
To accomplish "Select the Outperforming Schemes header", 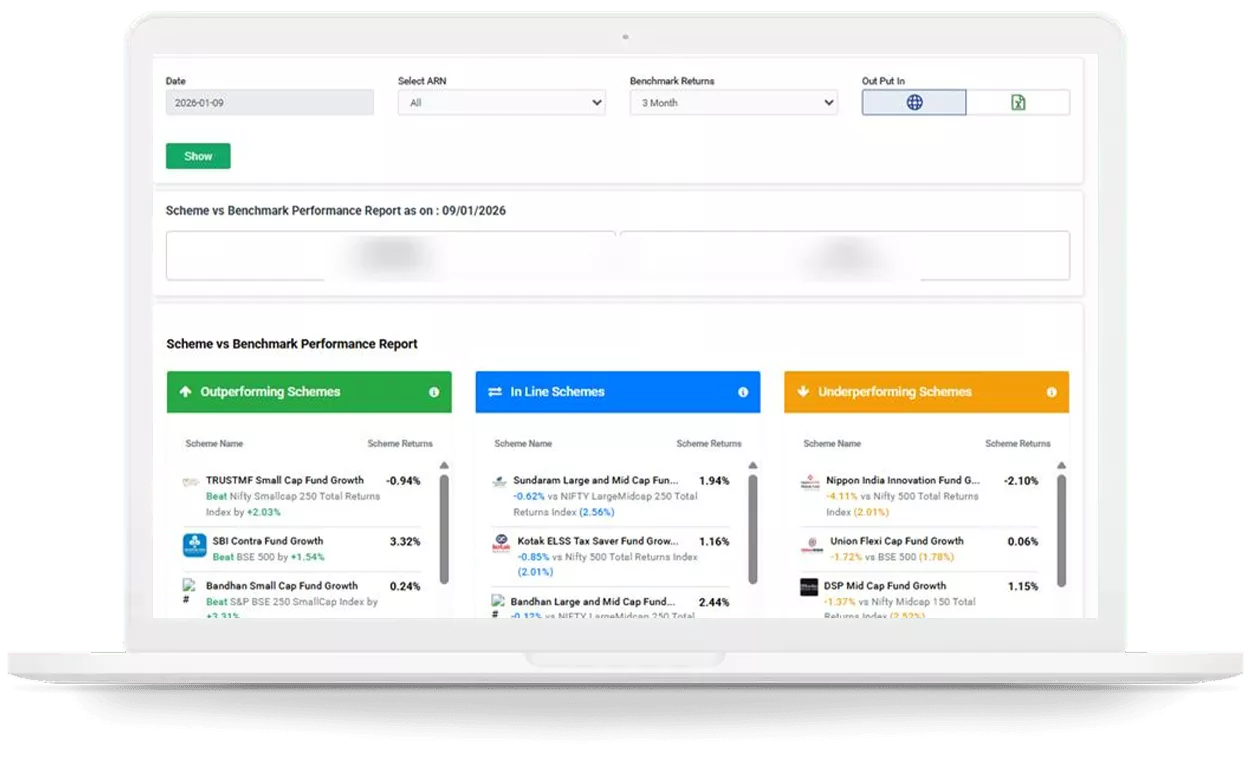I will pos(270,392).
